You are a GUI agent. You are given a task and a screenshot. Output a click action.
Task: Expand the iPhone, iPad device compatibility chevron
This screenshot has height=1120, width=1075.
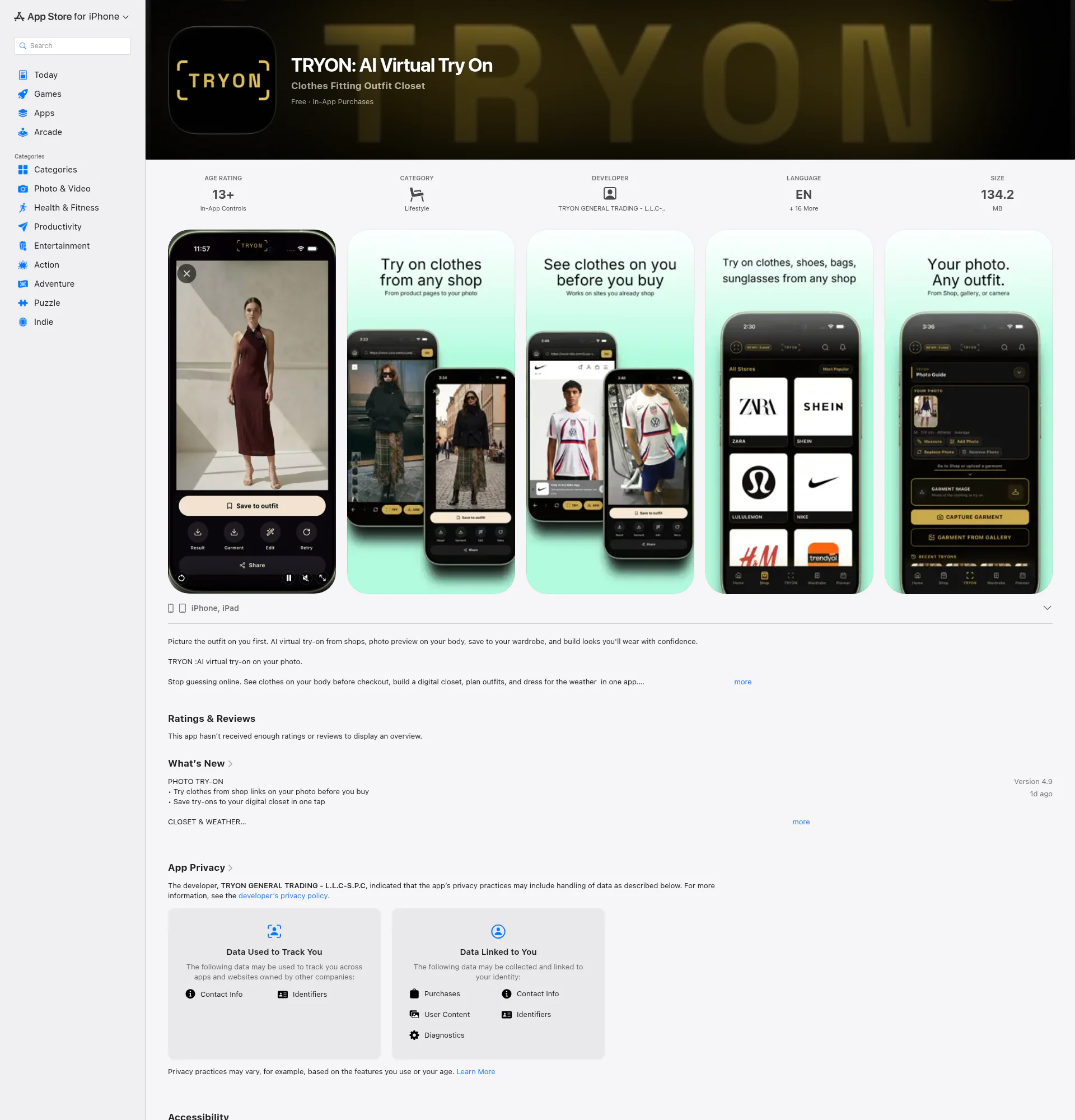click(1047, 608)
